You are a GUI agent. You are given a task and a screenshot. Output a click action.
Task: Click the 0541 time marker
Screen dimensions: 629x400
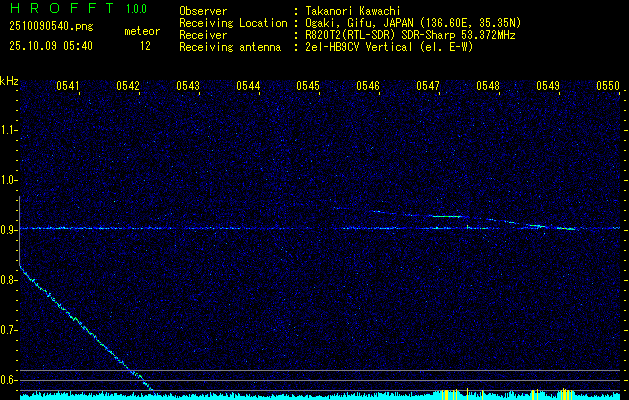tap(68, 87)
